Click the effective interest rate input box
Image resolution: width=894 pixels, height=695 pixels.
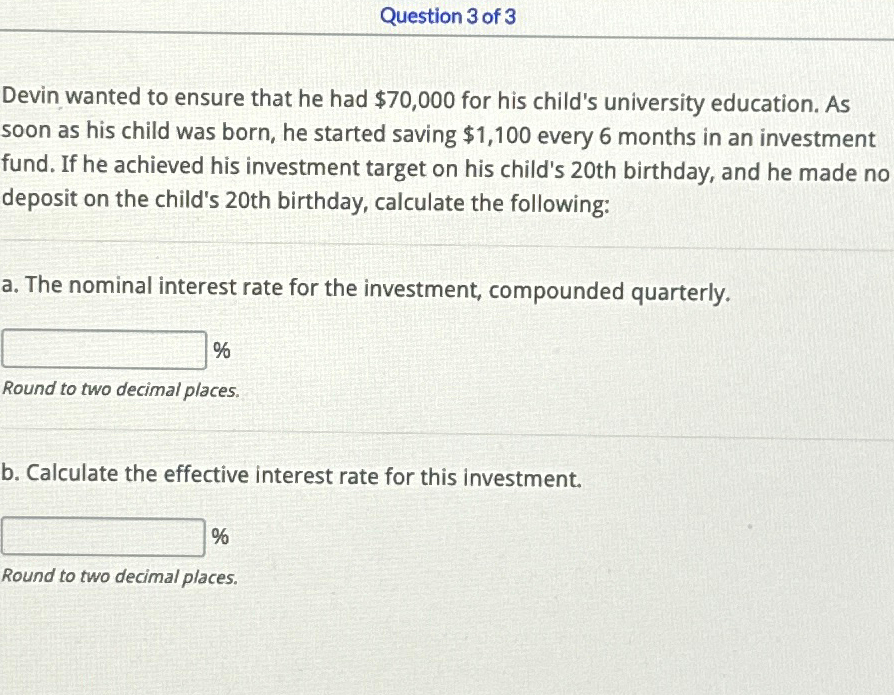pyautogui.click(x=104, y=537)
